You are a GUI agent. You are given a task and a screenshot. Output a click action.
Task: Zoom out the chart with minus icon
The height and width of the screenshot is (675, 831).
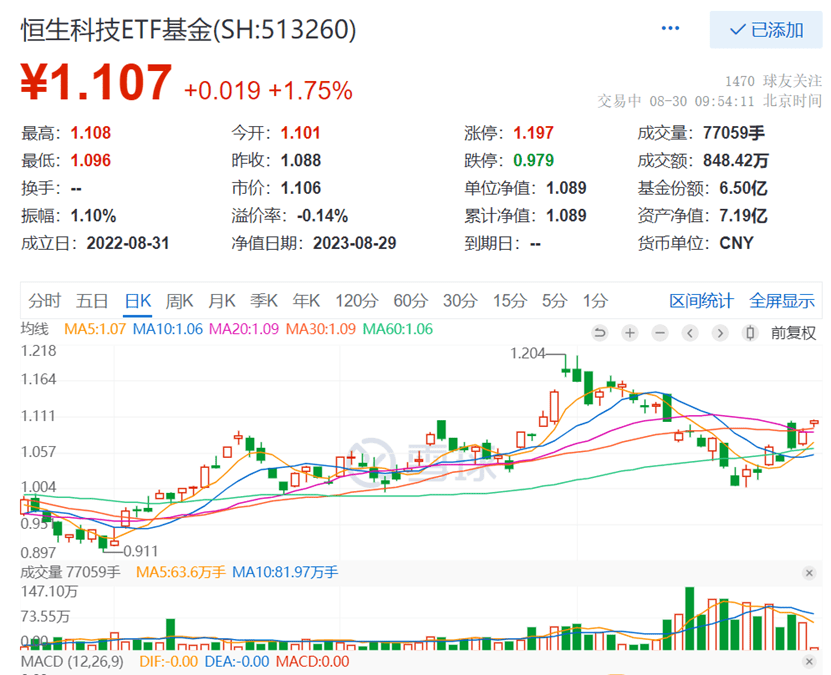coord(660,333)
